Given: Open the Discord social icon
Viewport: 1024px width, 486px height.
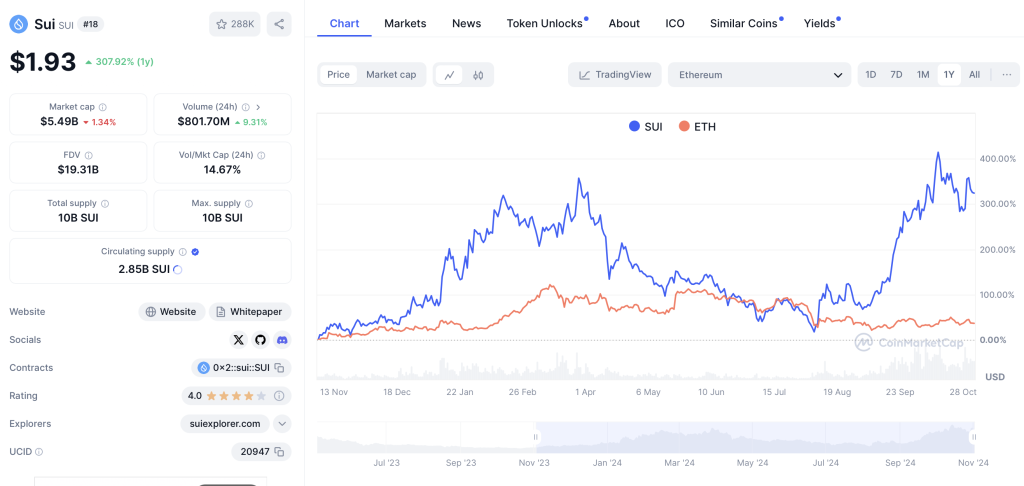Looking at the screenshot, I should pos(282,340).
